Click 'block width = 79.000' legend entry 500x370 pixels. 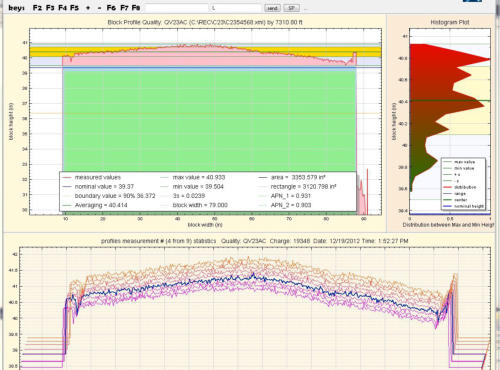click(x=194, y=205)
